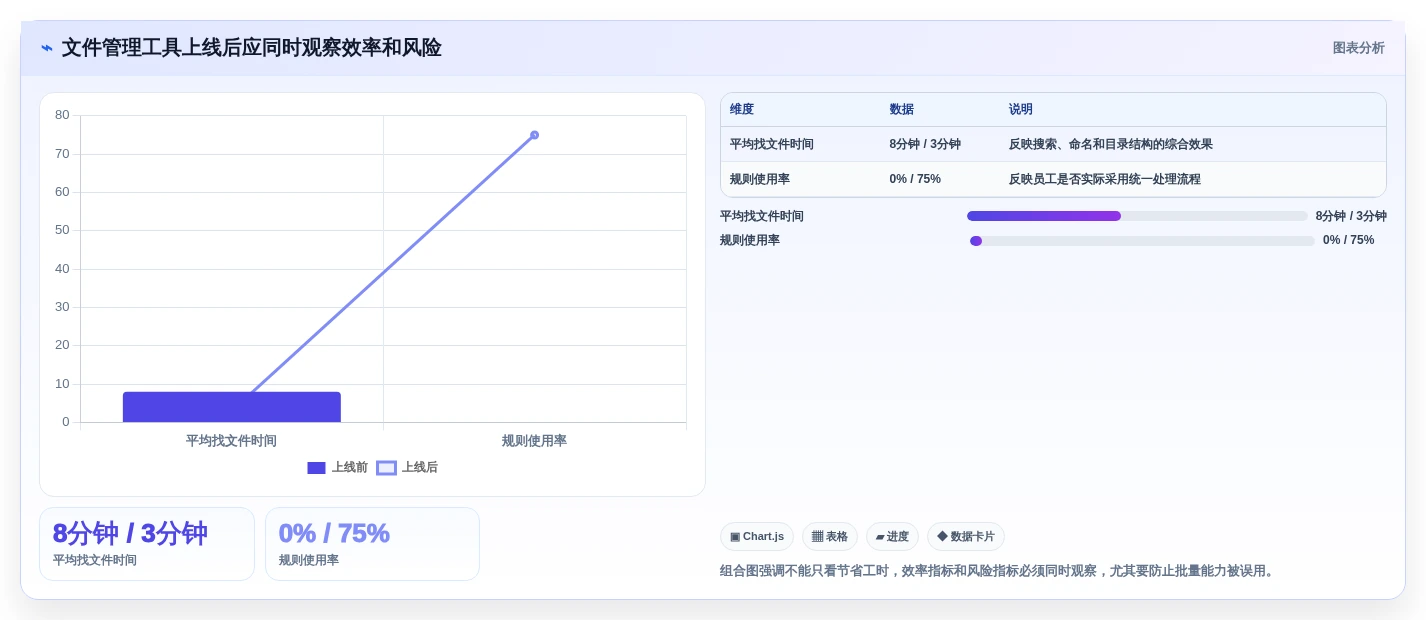The height and width of the screenshot is (620, 1426).
Task: Toggle the 上线后 legend swatch
Action: coord(386,468)
